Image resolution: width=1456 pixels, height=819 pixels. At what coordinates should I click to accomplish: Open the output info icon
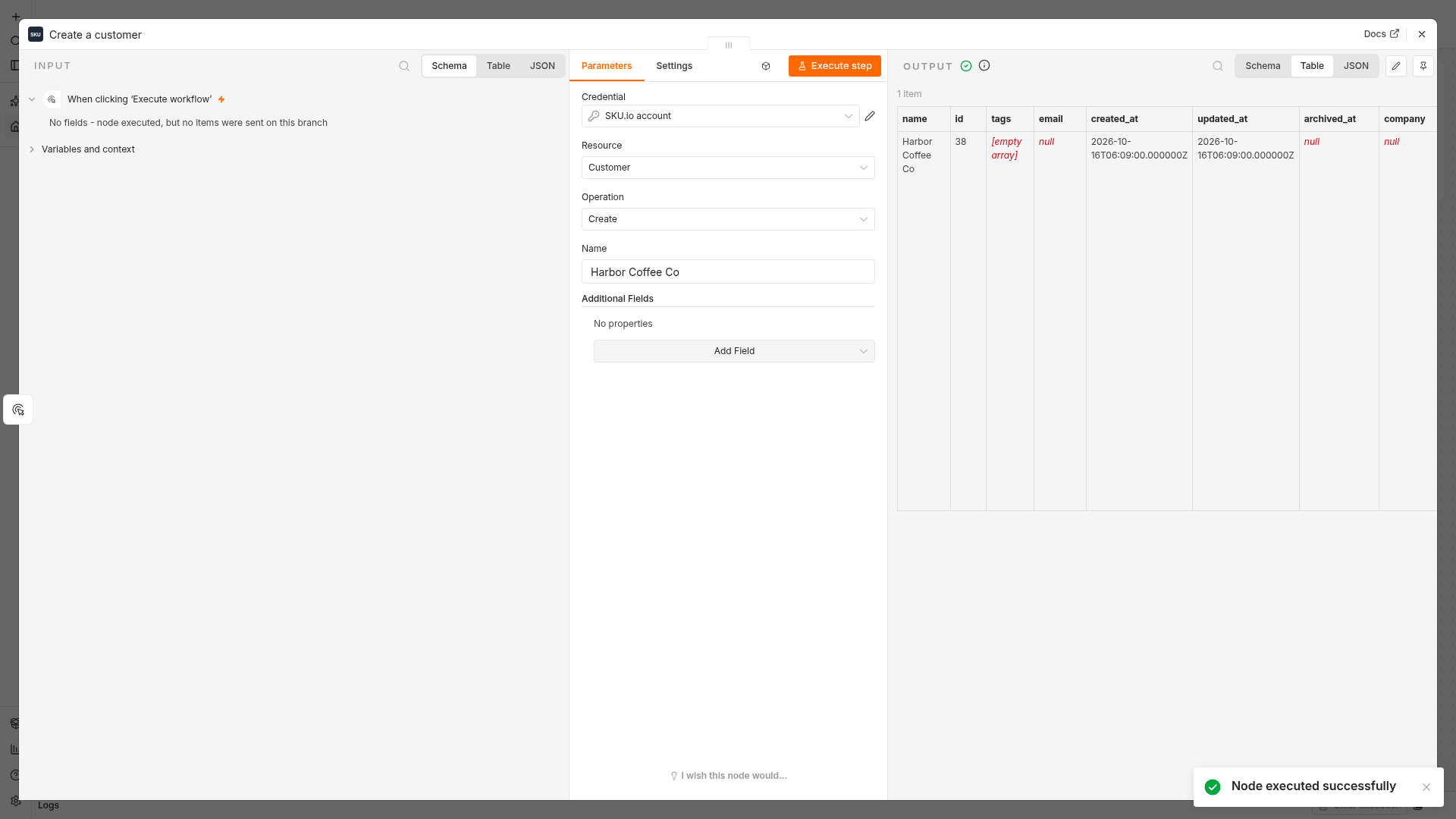coord(984,65)
